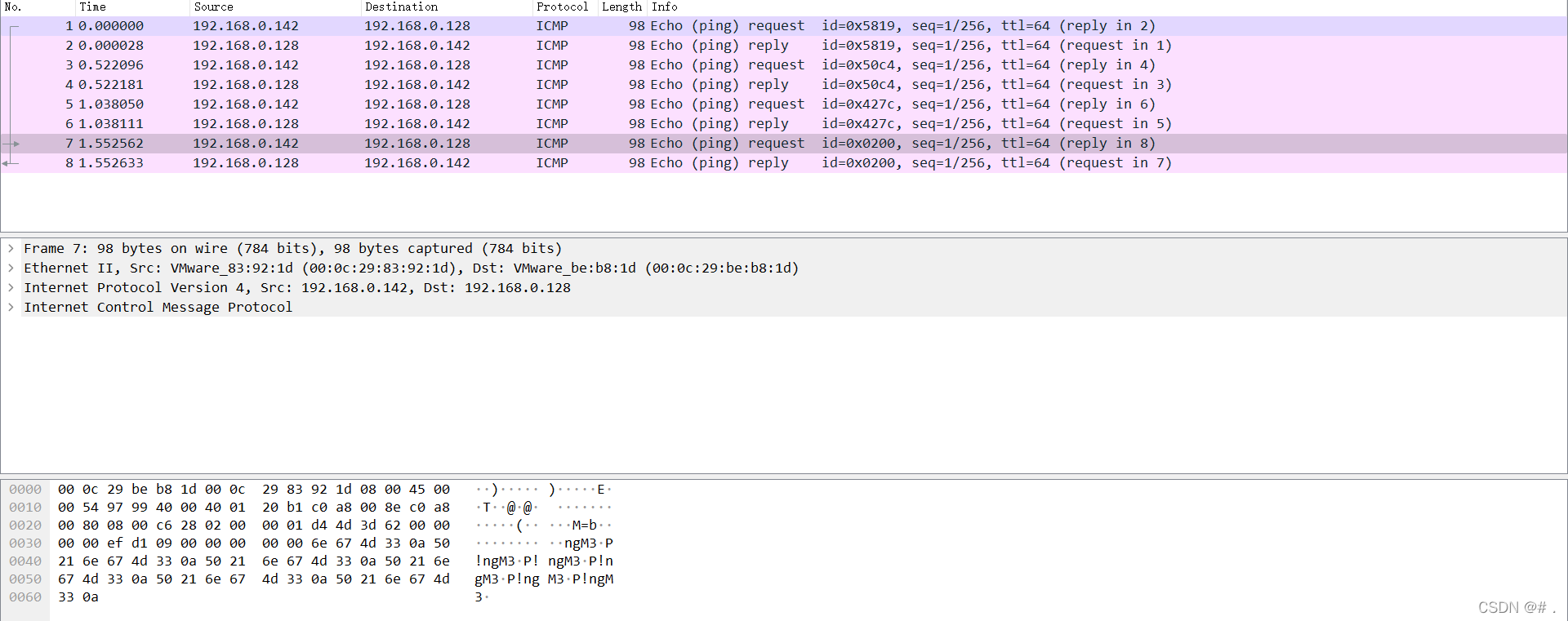Image resolution: width=1568 pixels, height=621 pixels.
Task: Click destination 192.168.0.142 in packet 6
Action: [x=417, y=124]
